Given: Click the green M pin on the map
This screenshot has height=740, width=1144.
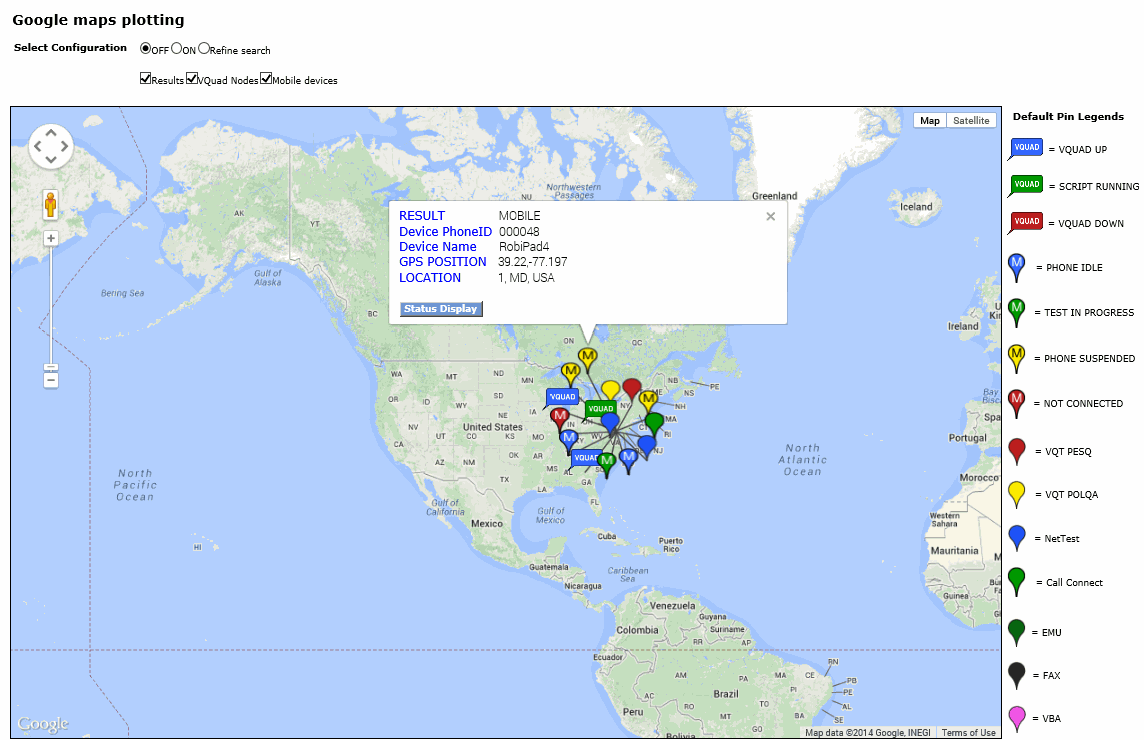Looking at the screenshot, I should [606, 463].
